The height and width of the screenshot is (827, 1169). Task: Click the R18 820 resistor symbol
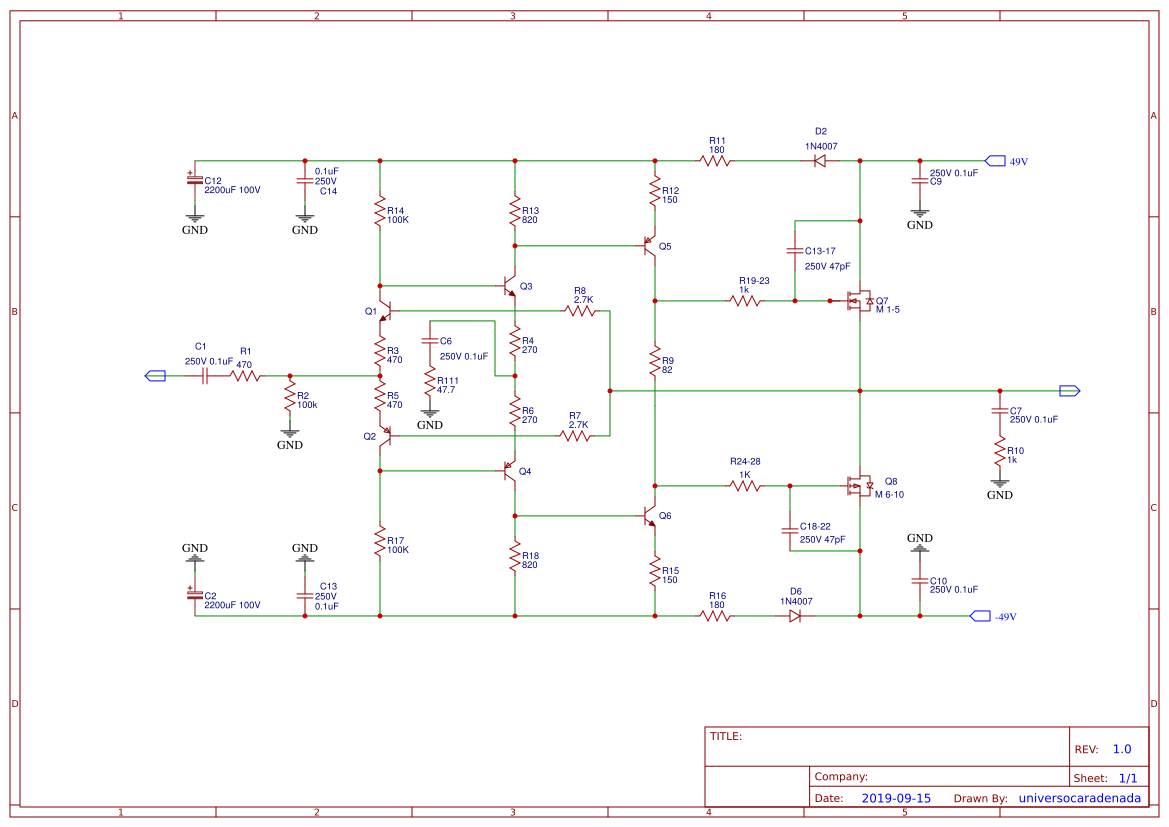pyautogui.click(x=515, y=556)
